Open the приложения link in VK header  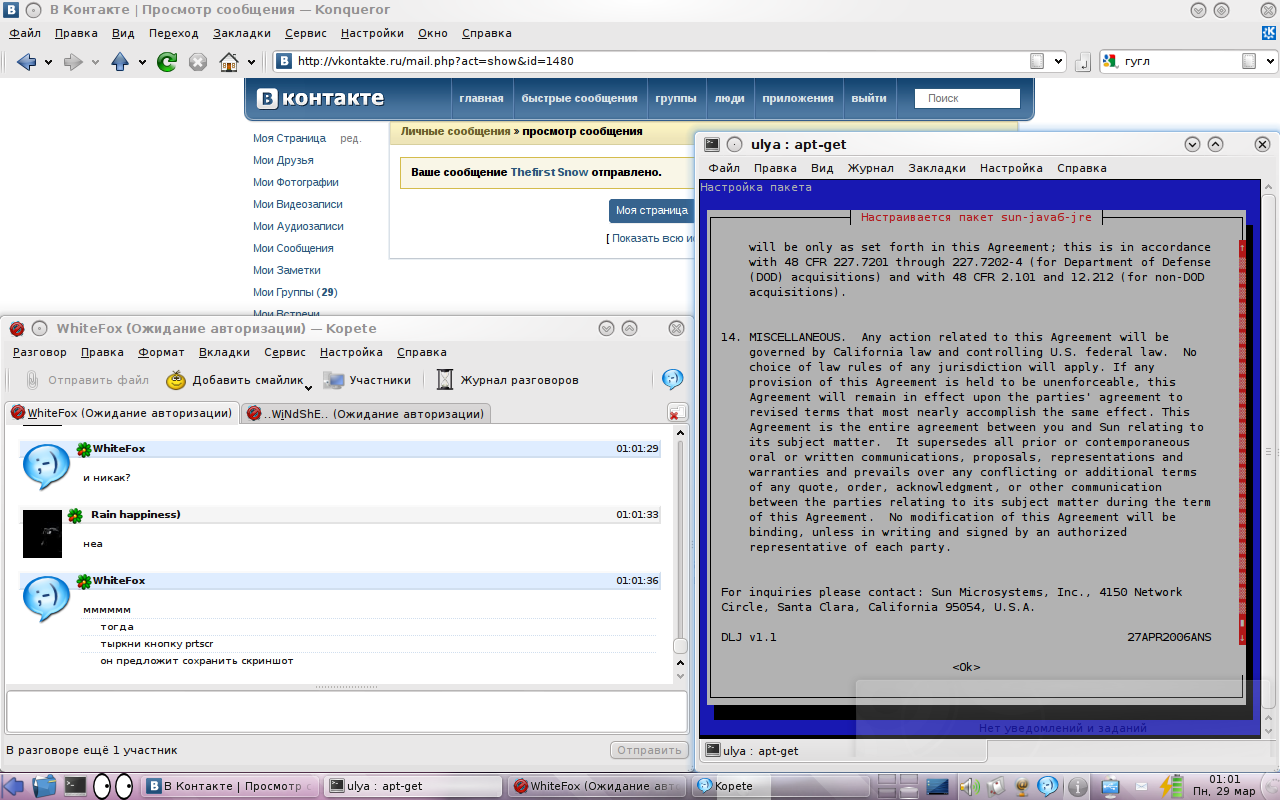[x=798, y=98]
